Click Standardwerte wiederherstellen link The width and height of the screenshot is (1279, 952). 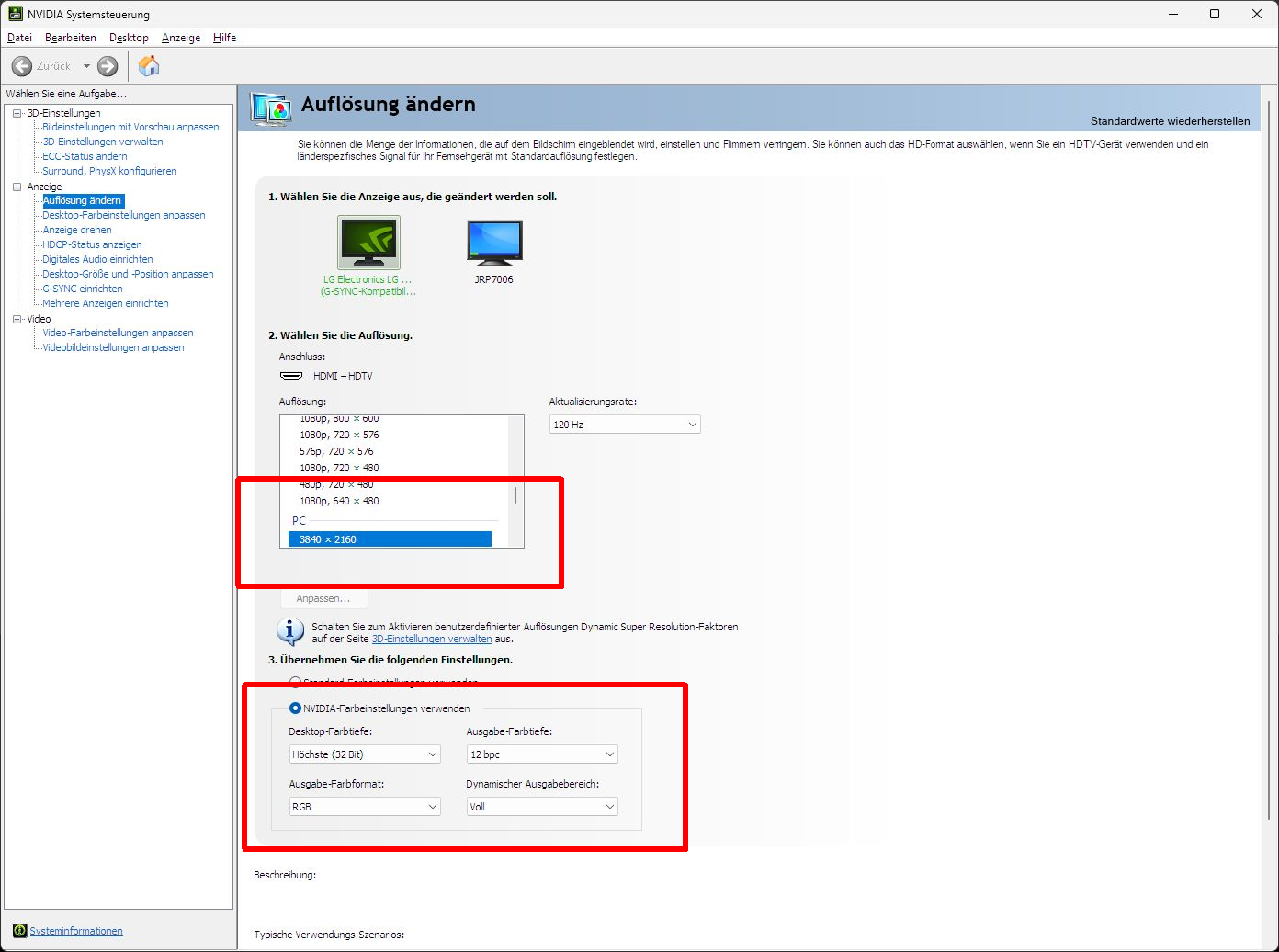(x=1170, y=121)
